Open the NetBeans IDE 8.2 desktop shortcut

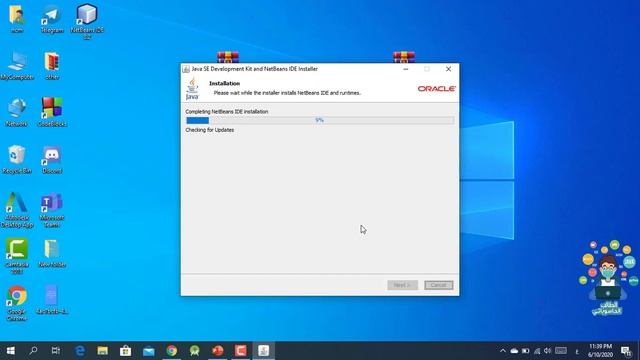(87, 21)
